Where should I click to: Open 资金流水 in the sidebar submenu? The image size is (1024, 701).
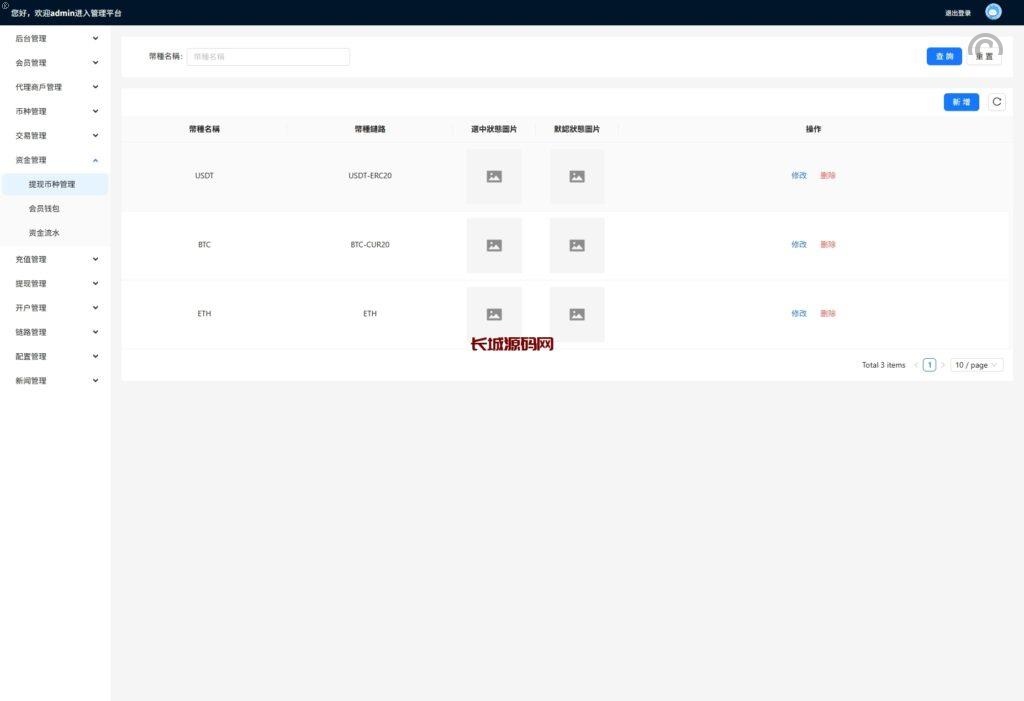pos(44,233)
